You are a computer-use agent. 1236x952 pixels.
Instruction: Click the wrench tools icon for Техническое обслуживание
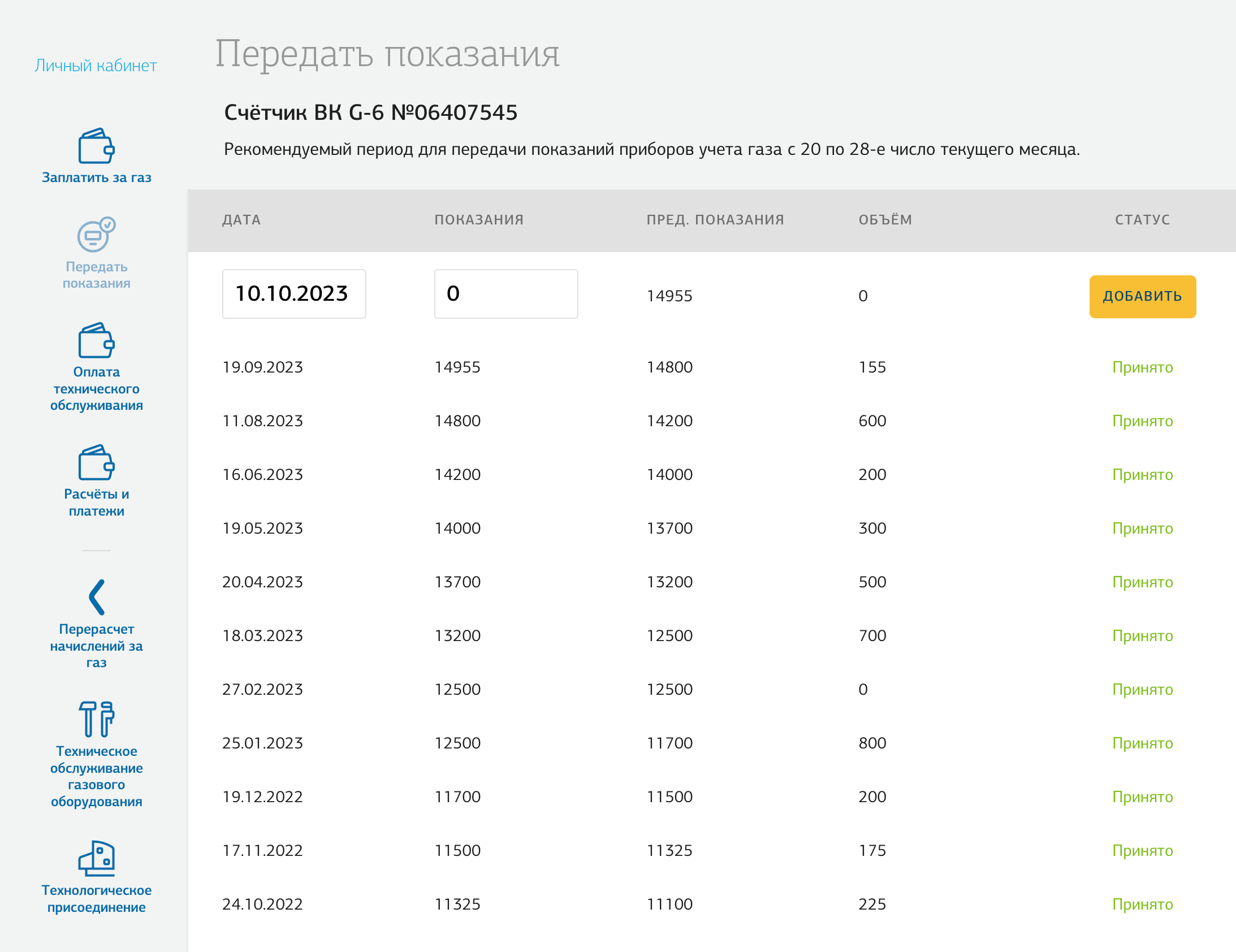(96, 720)
